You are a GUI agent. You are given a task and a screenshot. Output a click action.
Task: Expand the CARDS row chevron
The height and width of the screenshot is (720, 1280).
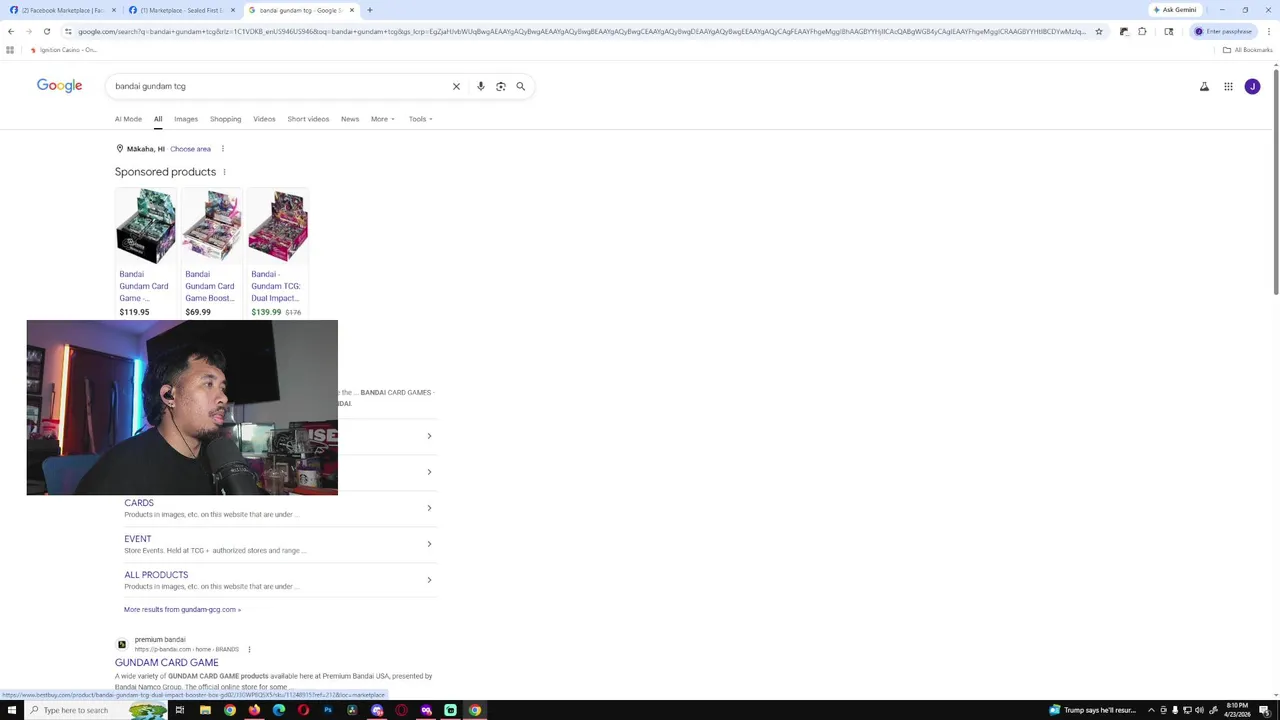[x=429, y=508]
